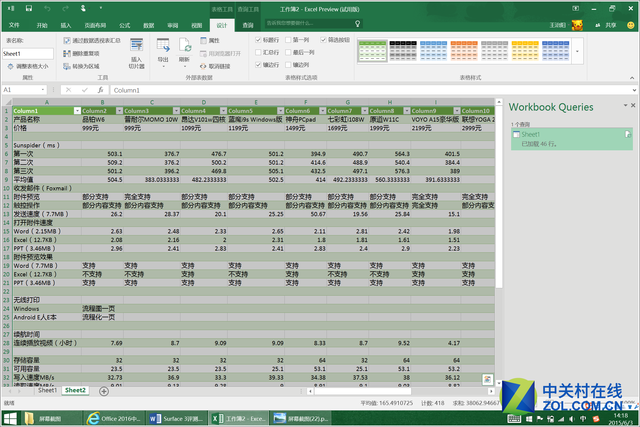This screenshot has width=640, height=427.
Task: Switch to the Sheet1 worksheet tab
Action: coord(47,390)
